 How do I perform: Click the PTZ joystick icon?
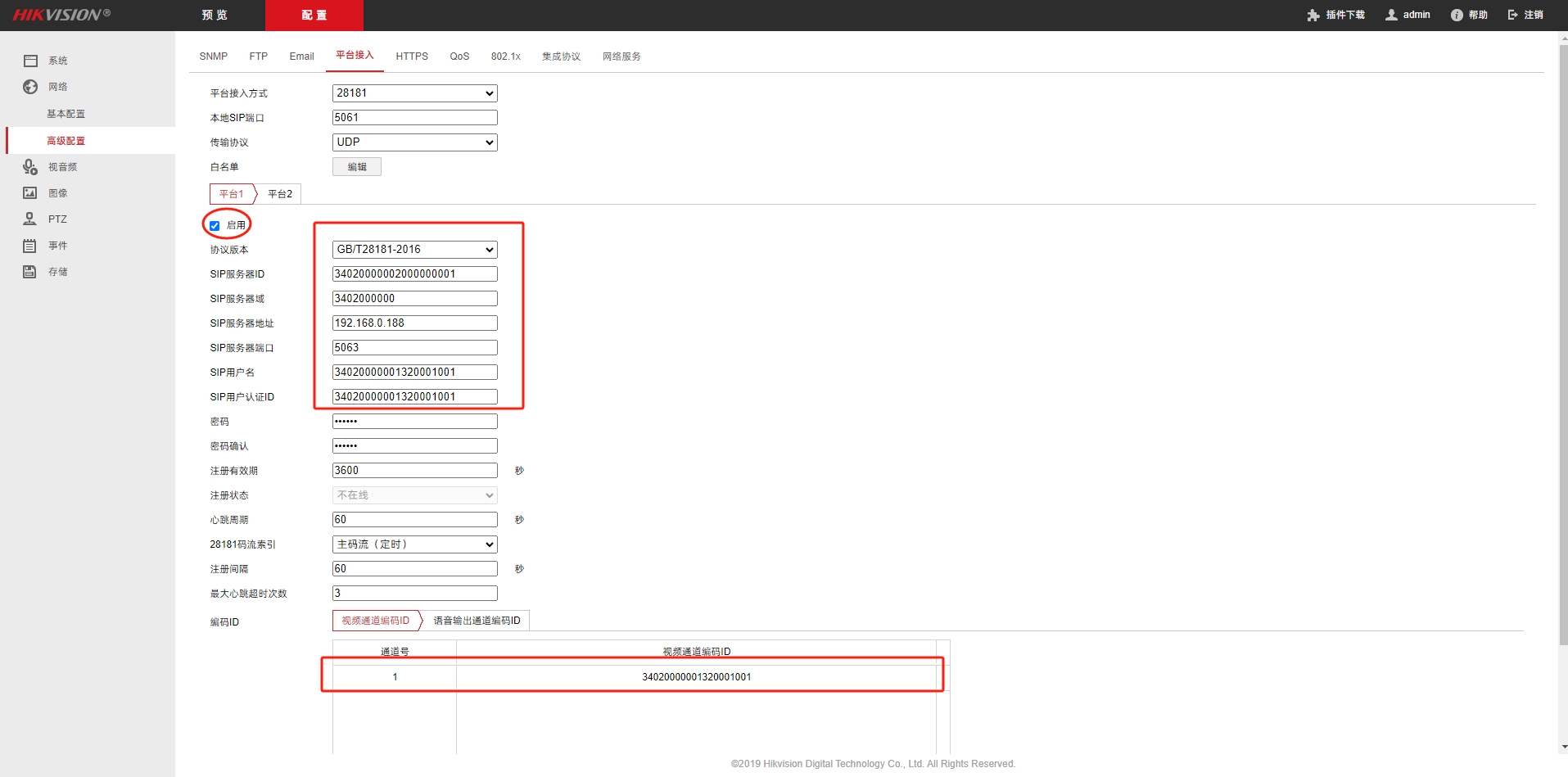pos(30,219)
